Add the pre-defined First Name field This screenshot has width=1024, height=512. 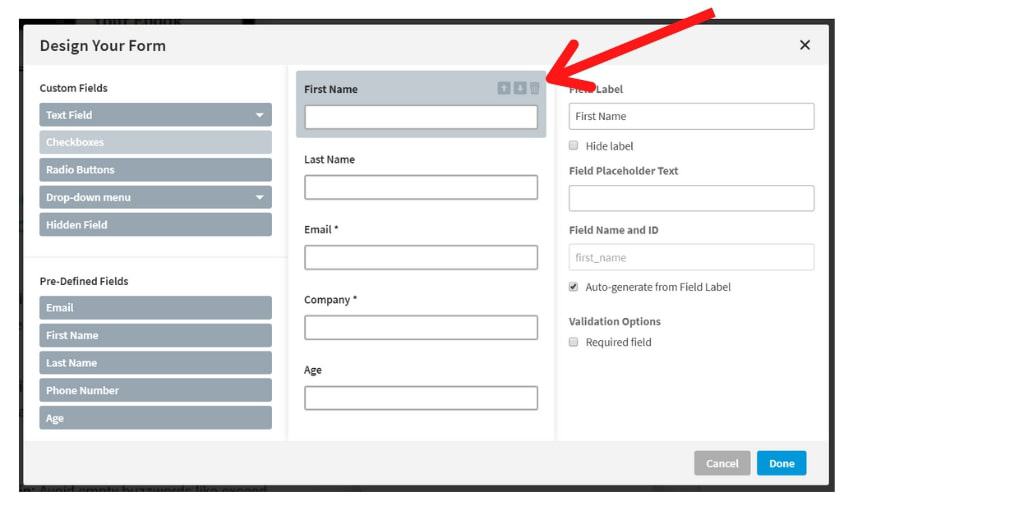pyautogui.click(x=155, y=335)
